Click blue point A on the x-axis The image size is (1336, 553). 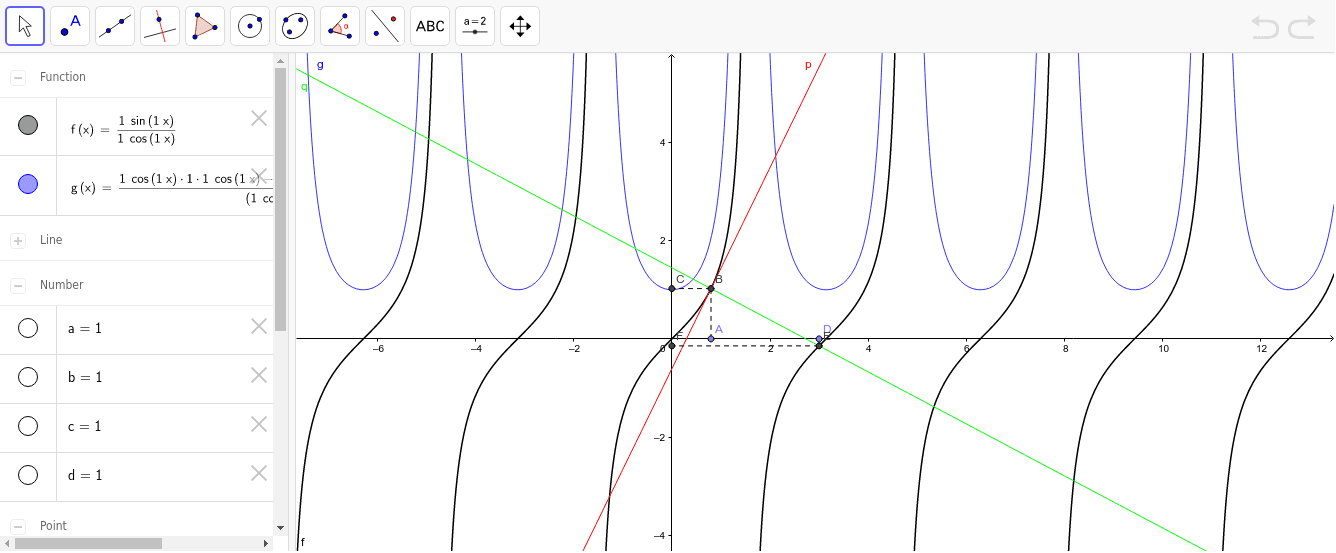click(711, 339)
